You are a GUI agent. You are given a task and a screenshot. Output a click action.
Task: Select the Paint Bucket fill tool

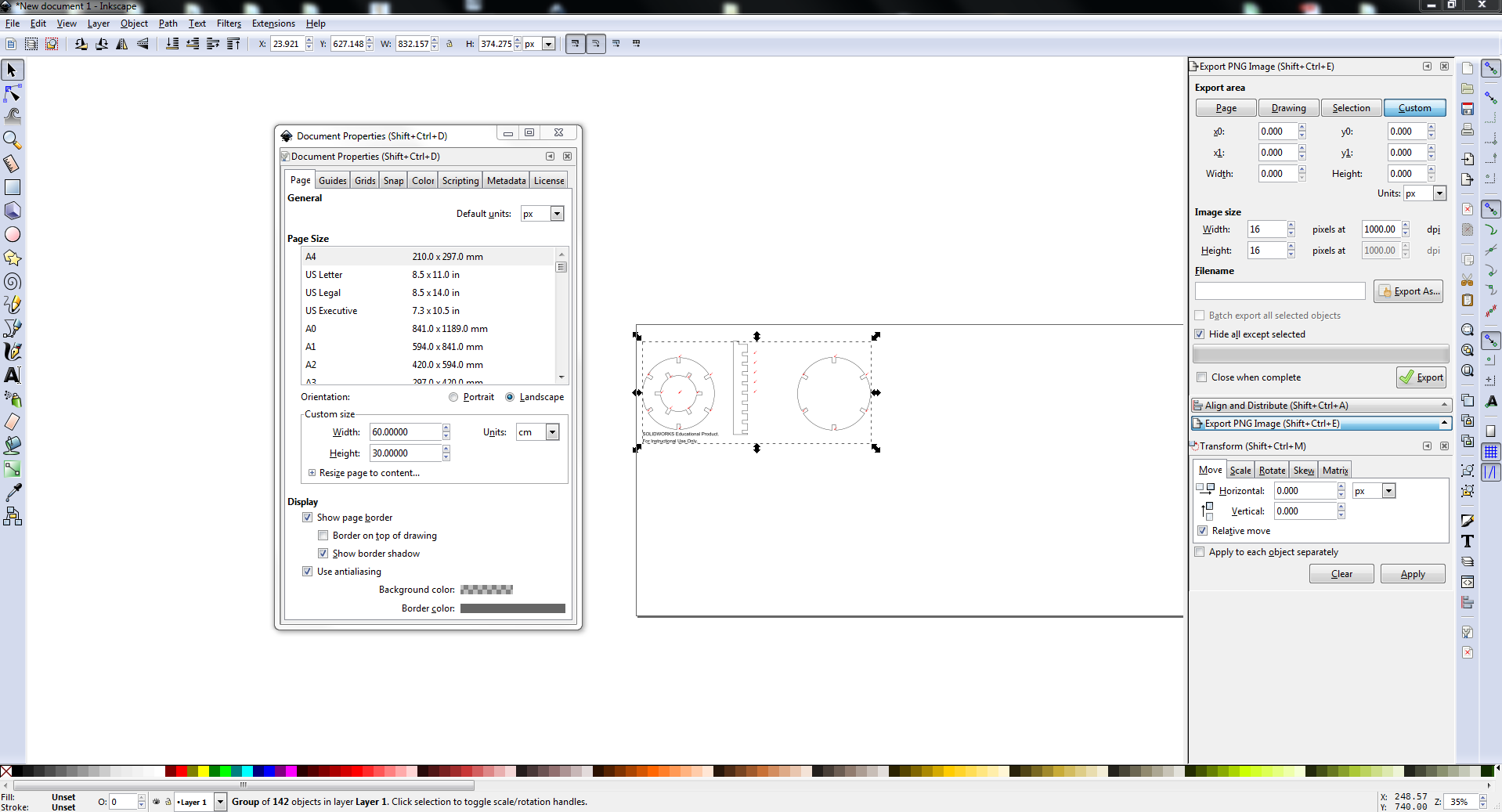13,446
